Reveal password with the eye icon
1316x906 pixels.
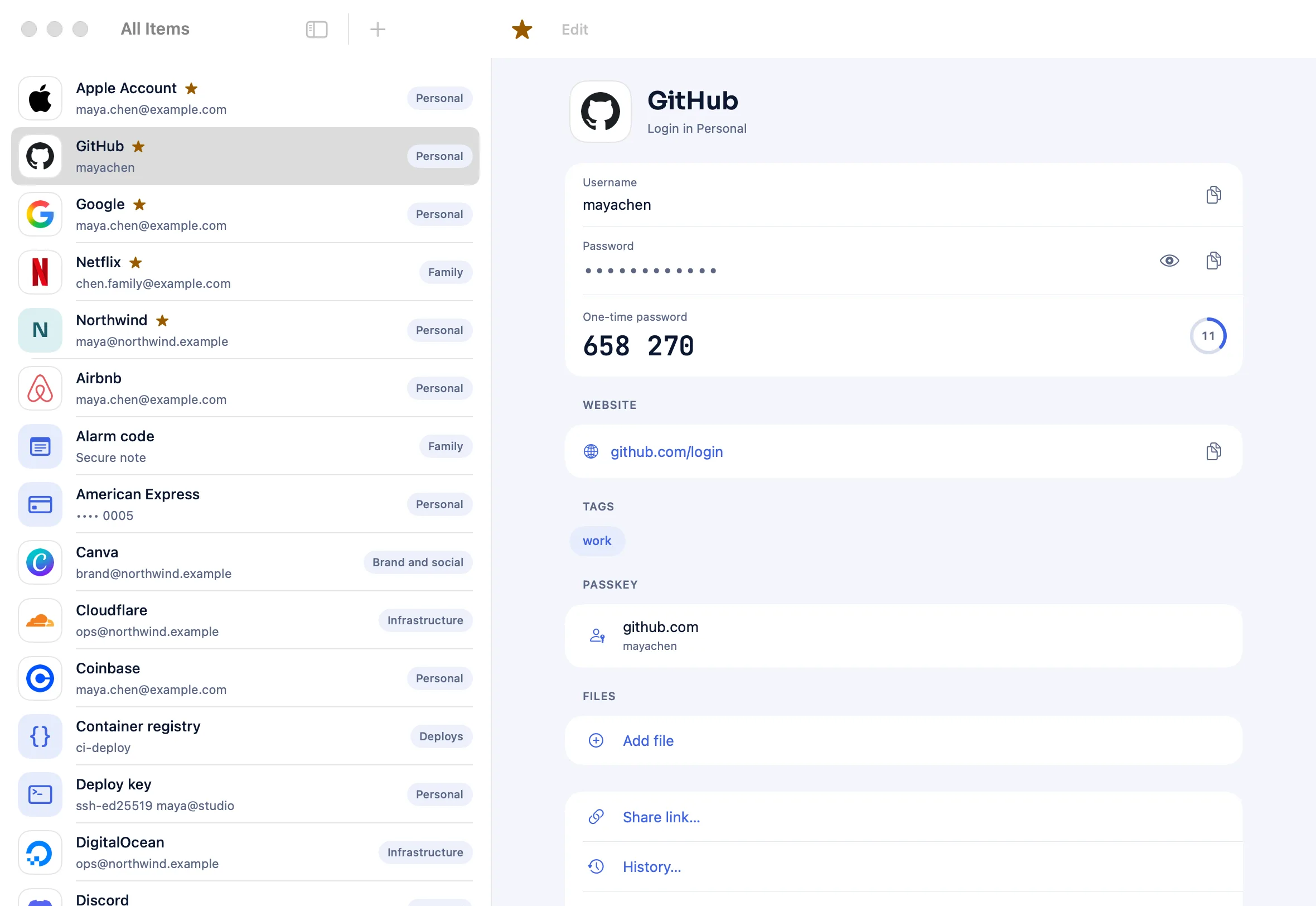point(1169,261)
